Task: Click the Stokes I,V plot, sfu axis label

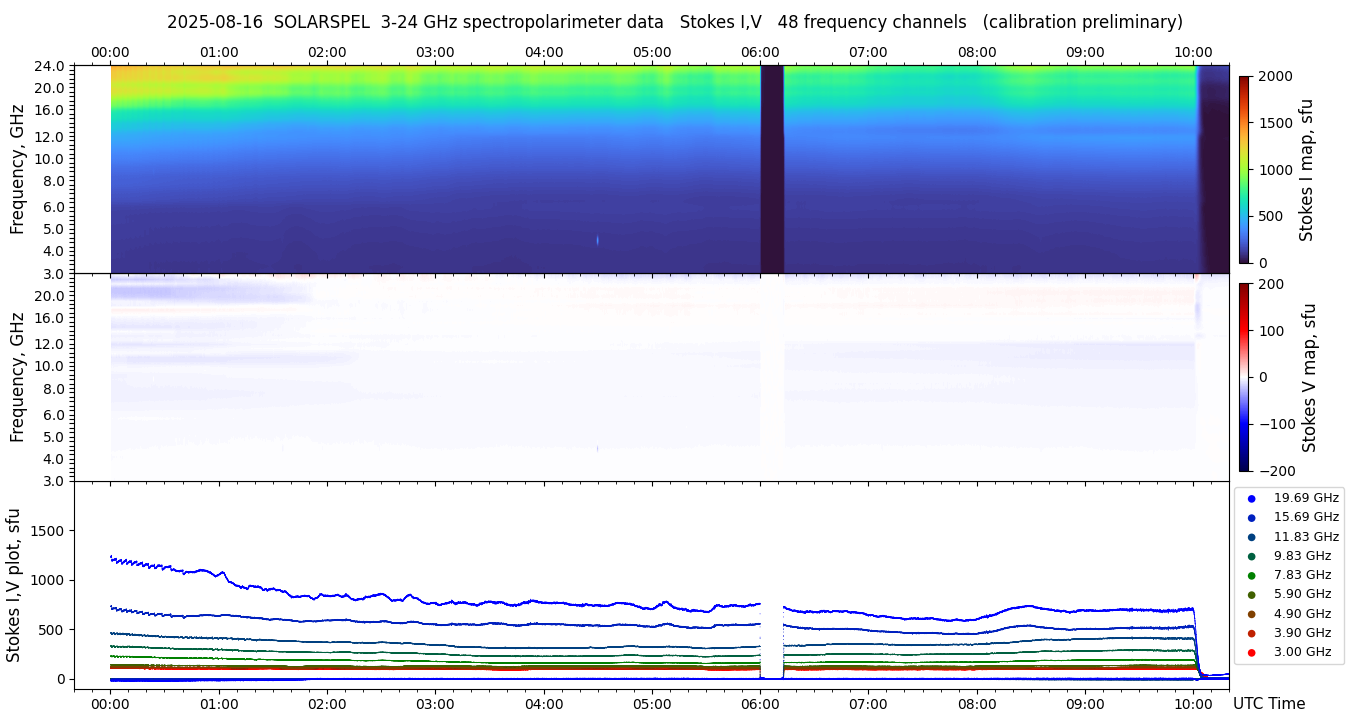Action: (x=14, y=585)
